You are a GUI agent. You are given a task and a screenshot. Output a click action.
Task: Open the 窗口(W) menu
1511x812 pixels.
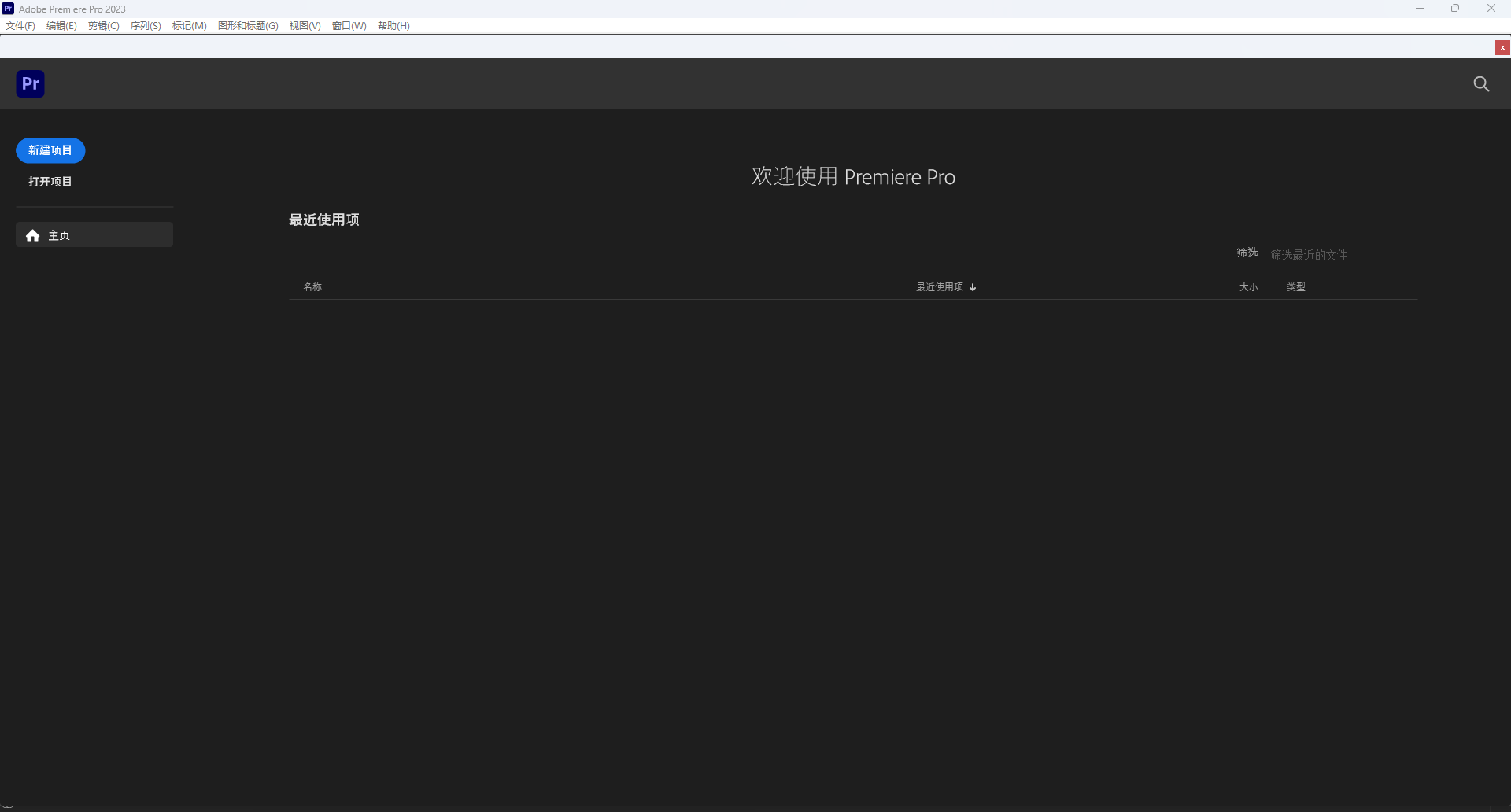point(349,26)
